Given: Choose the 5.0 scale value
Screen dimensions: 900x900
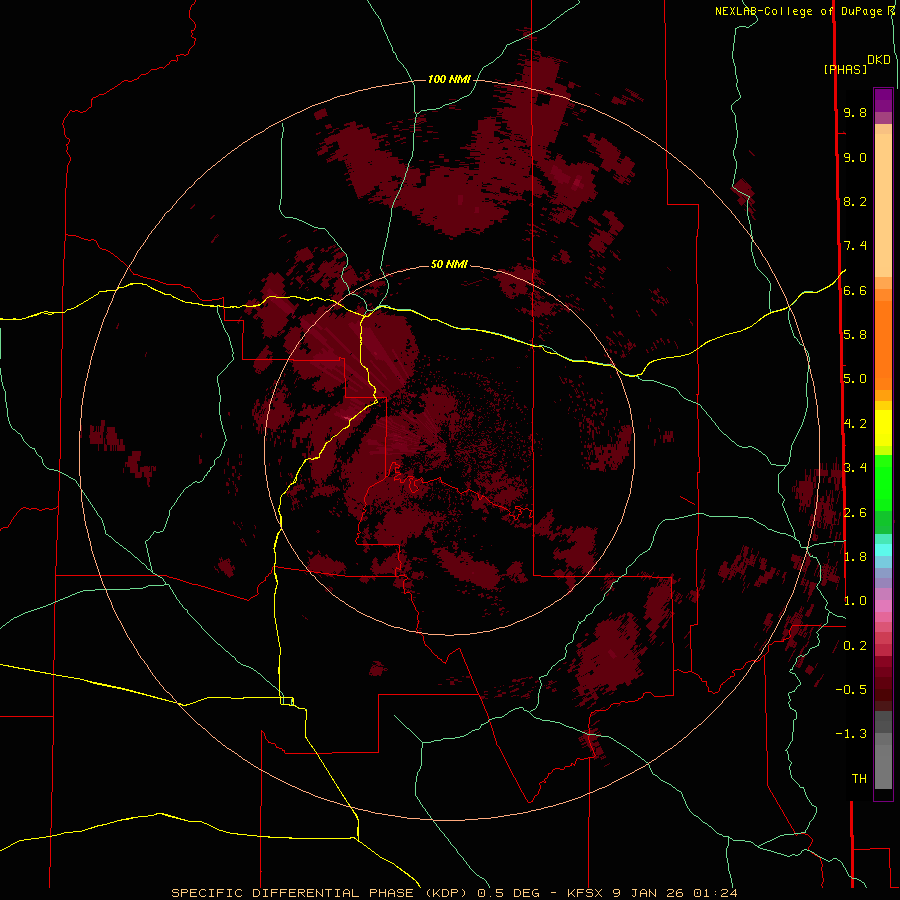Looking at the screenshot, I should tap(855, 379).
